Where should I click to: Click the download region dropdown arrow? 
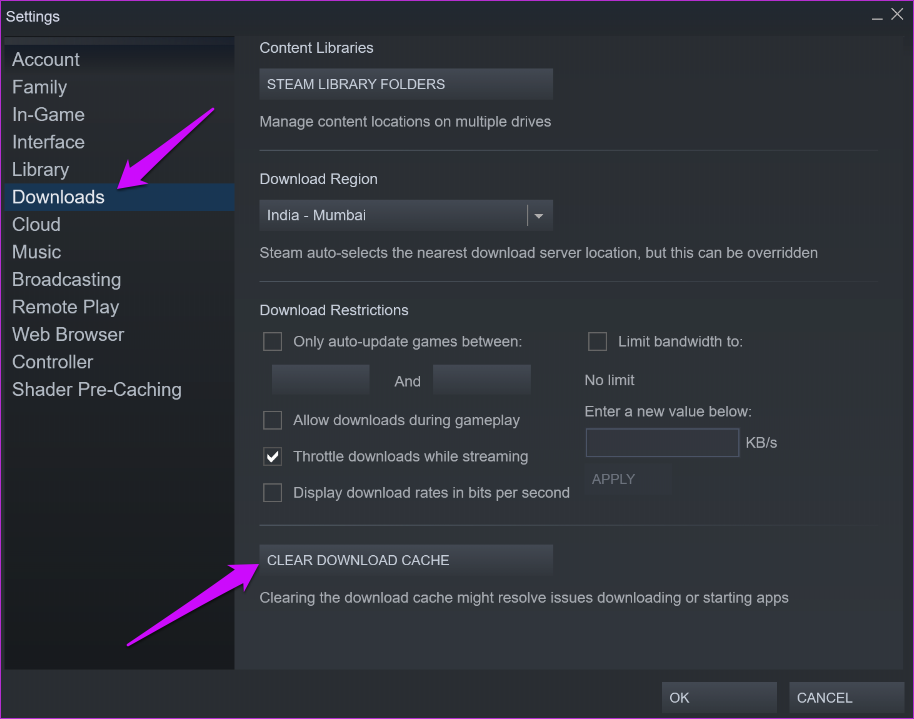point(539,216)
